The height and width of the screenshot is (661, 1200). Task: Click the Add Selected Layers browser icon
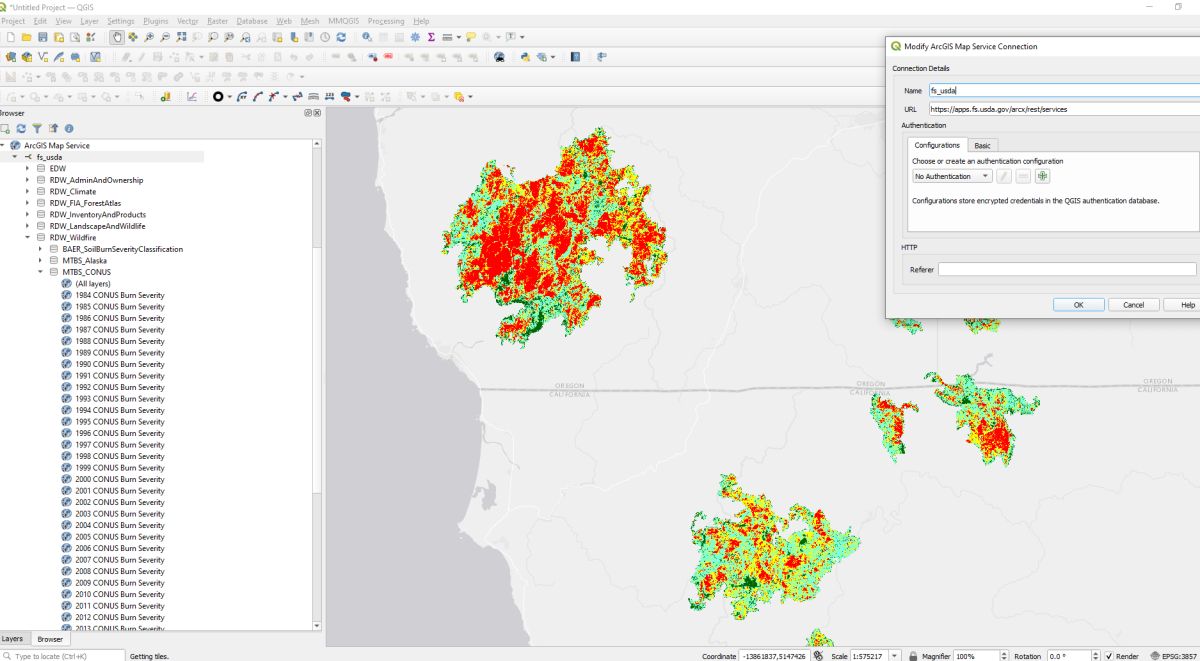pos(5,128)
